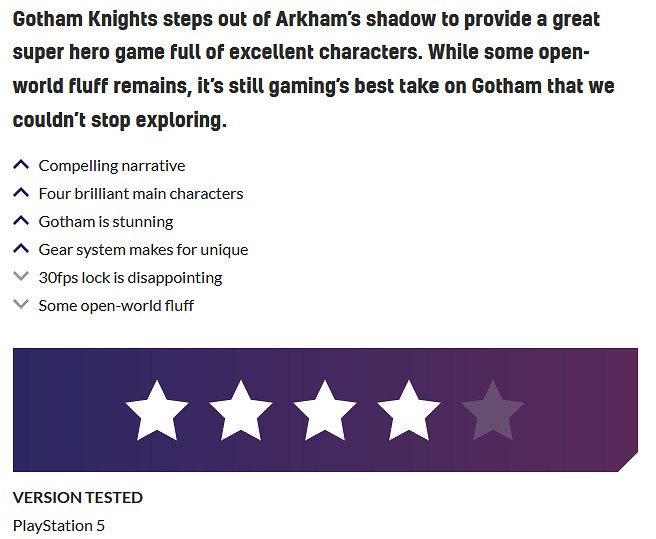Click the 'Some open-world fluff' con text
This screenshot has height=539, width=656.
pos(116,306)
